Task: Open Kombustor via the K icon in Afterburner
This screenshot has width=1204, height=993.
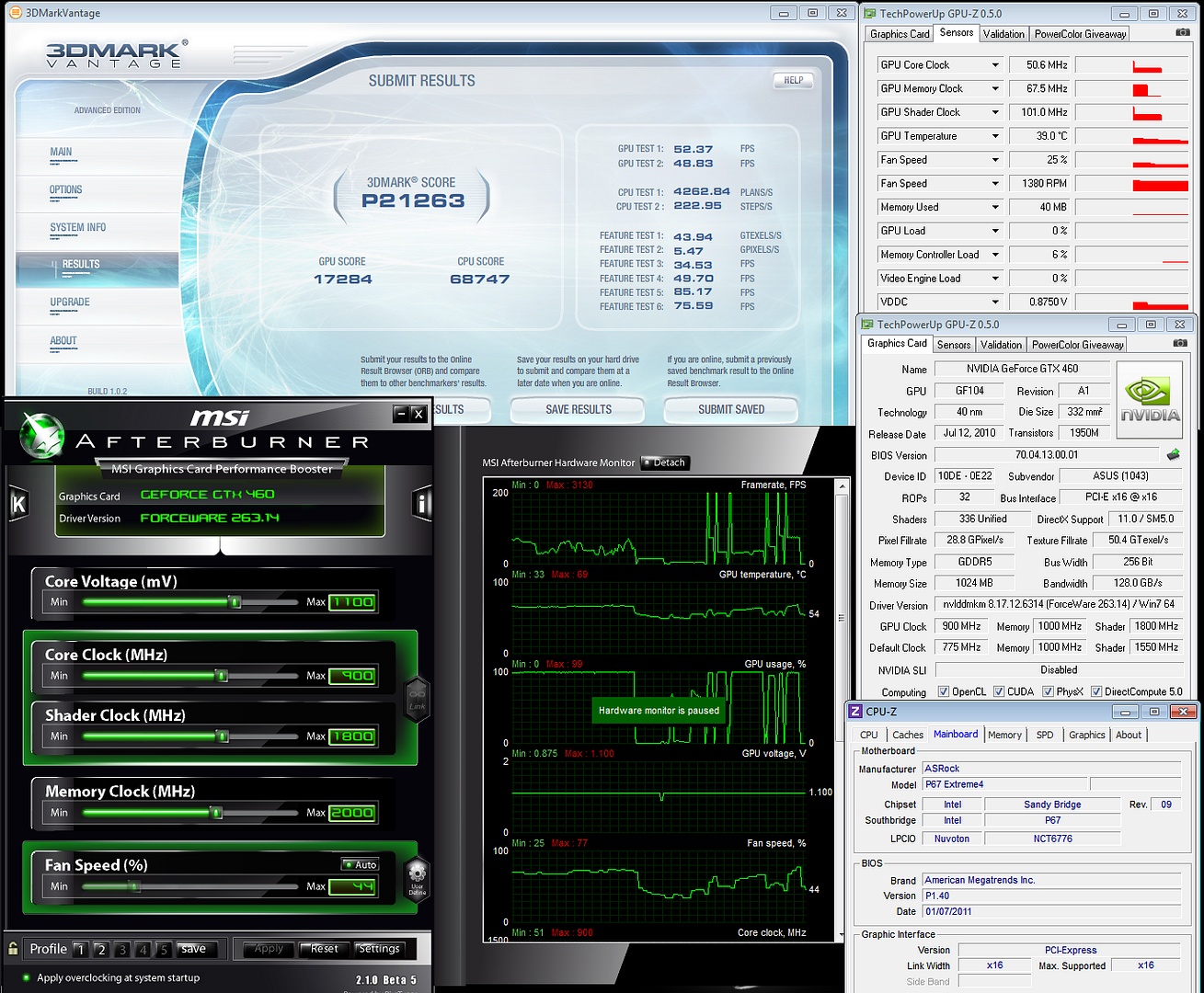Action: 18,503
